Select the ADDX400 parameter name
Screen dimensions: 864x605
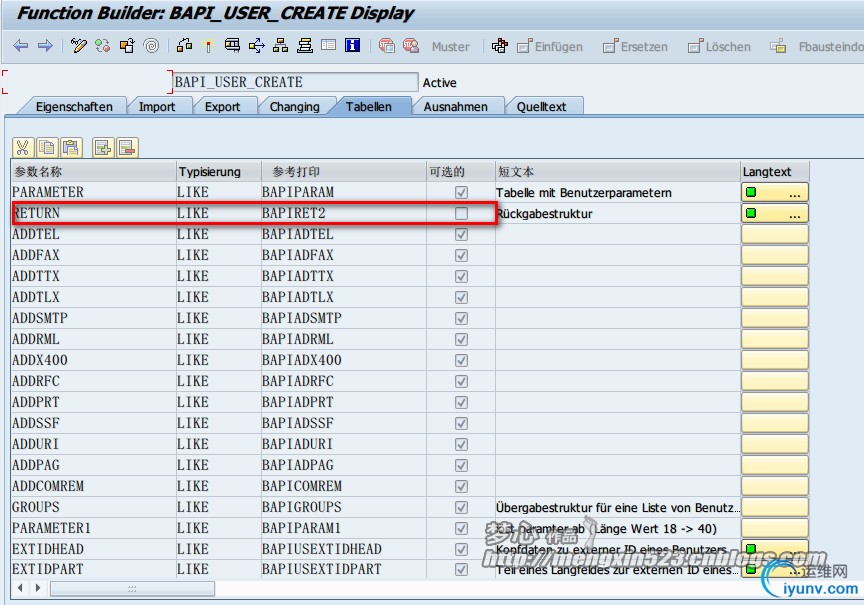(94, 360)
